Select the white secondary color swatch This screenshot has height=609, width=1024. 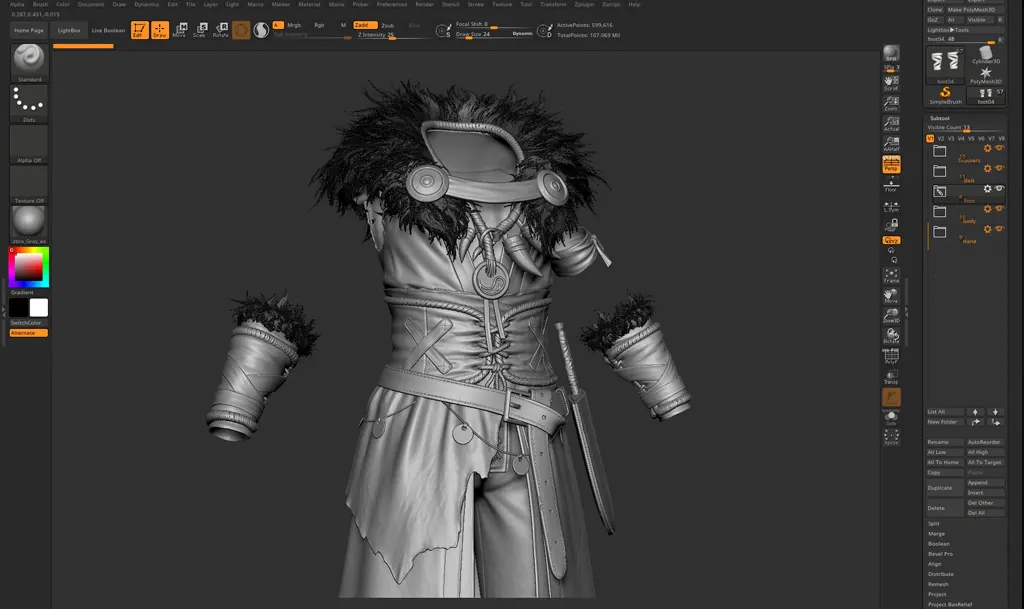39,307
